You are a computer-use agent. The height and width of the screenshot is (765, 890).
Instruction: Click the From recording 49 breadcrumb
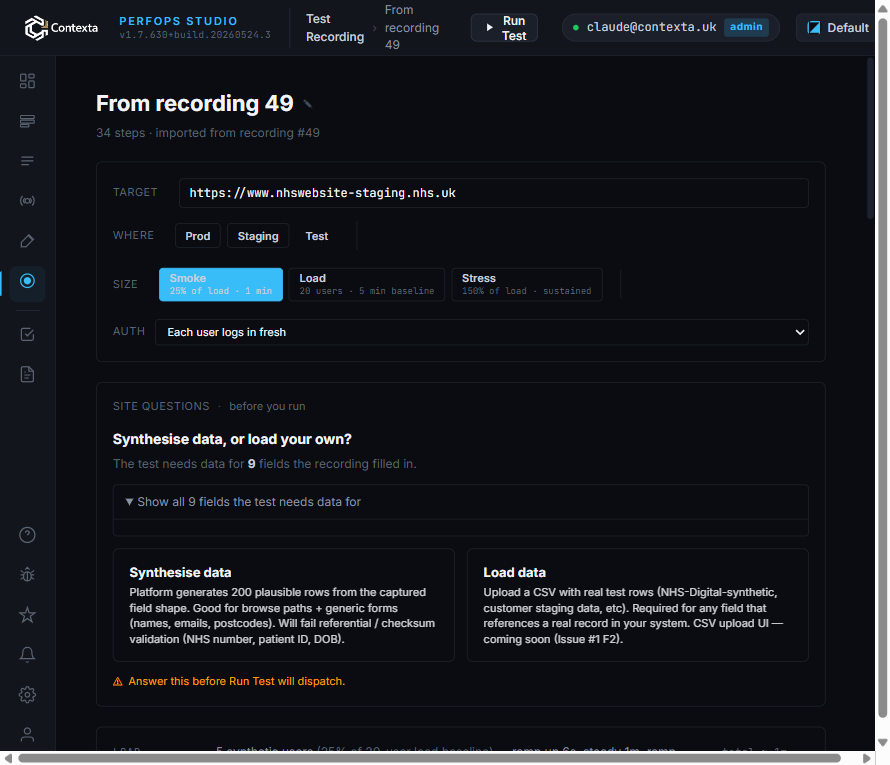(x=412, y=27)
